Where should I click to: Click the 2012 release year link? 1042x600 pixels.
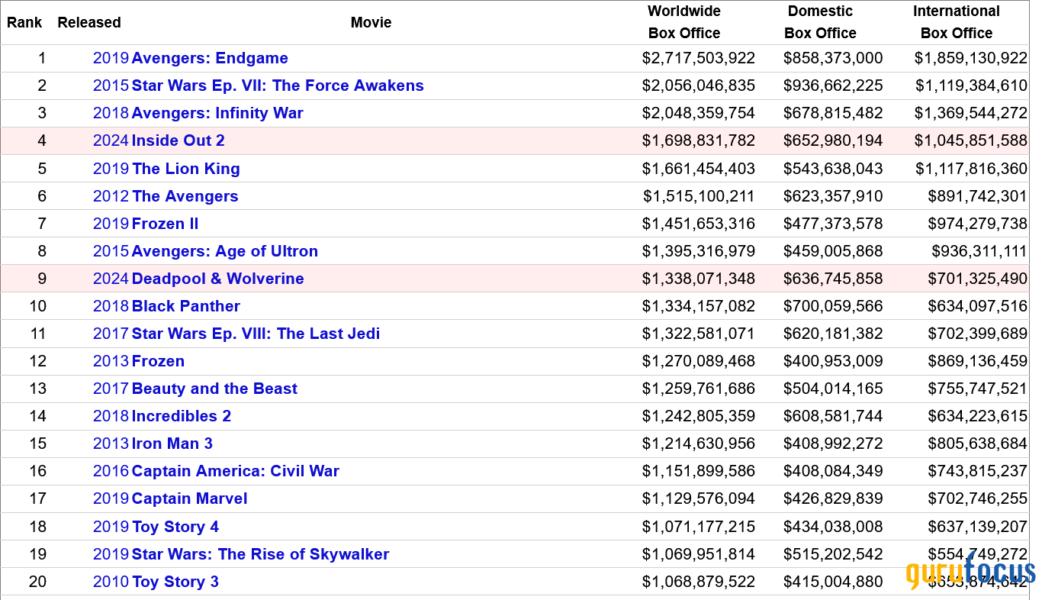click(x=110, y=196)
